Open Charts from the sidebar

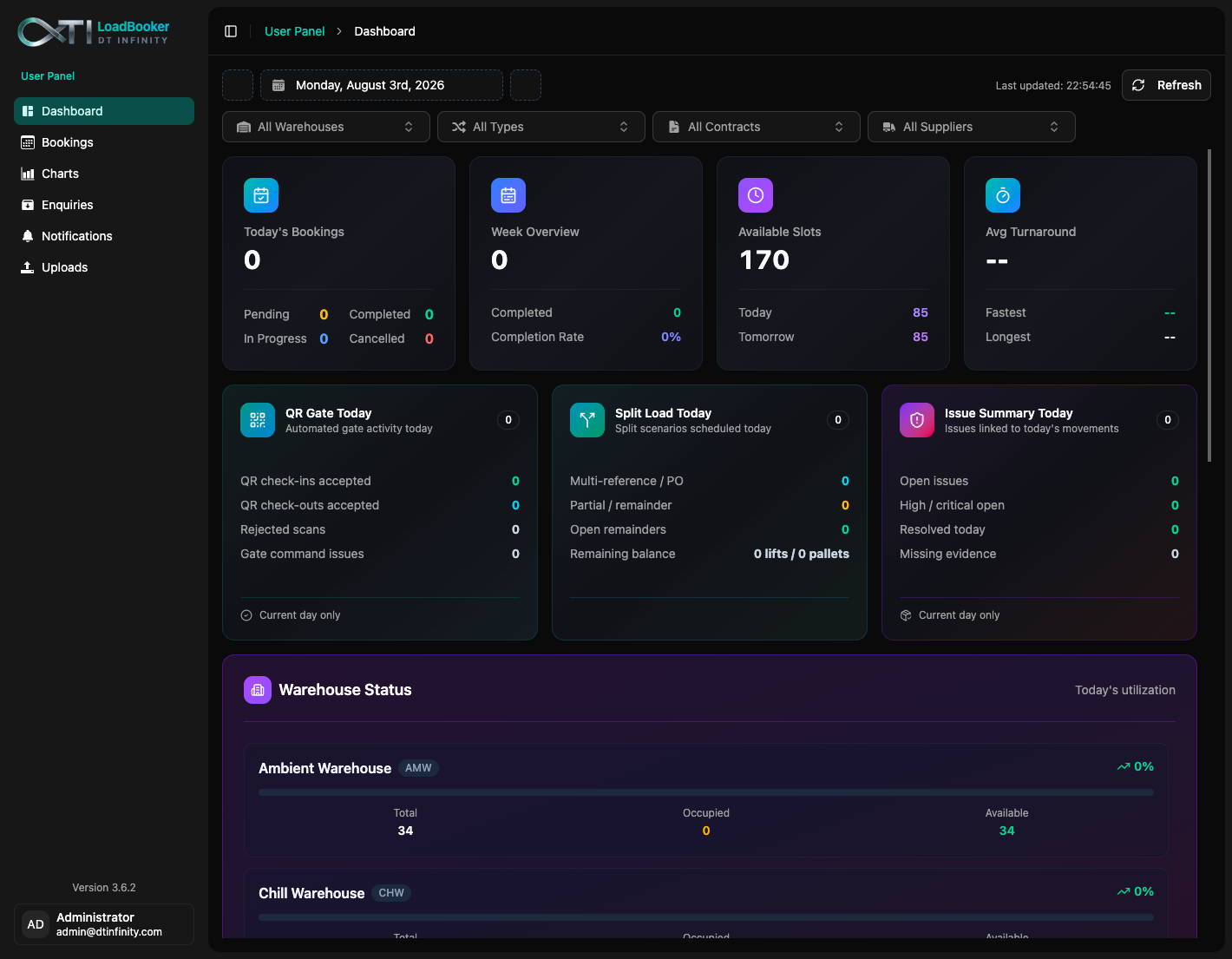pos(104,174)
